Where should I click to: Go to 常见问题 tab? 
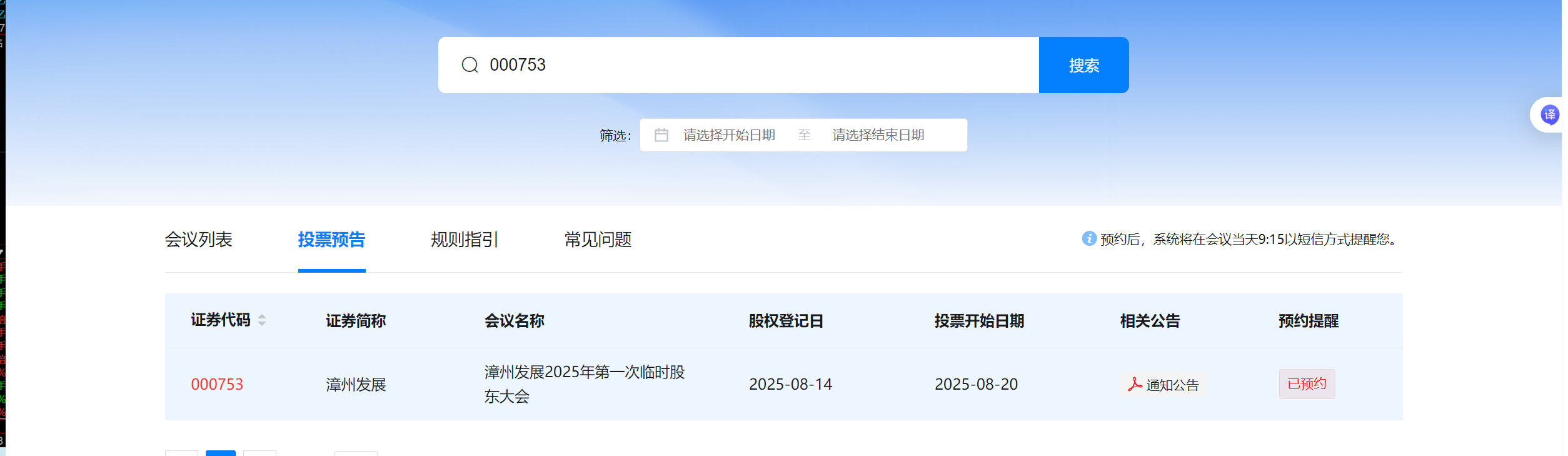(x=598, y=240)
